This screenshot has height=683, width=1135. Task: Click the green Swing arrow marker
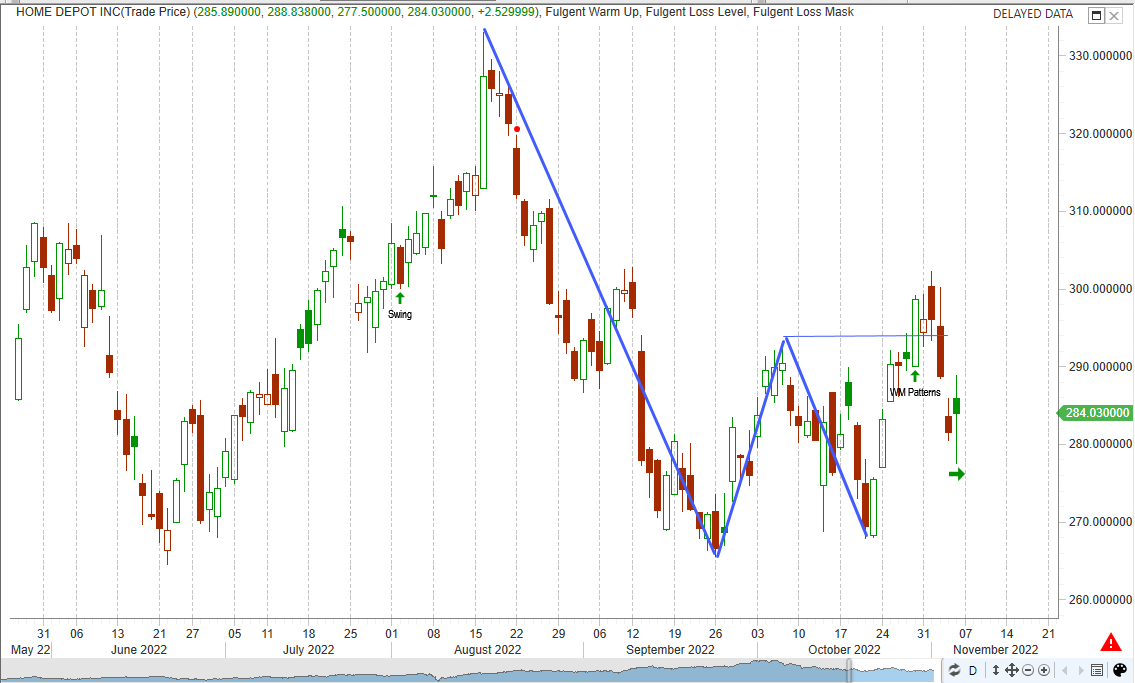(x=400, y=297)
